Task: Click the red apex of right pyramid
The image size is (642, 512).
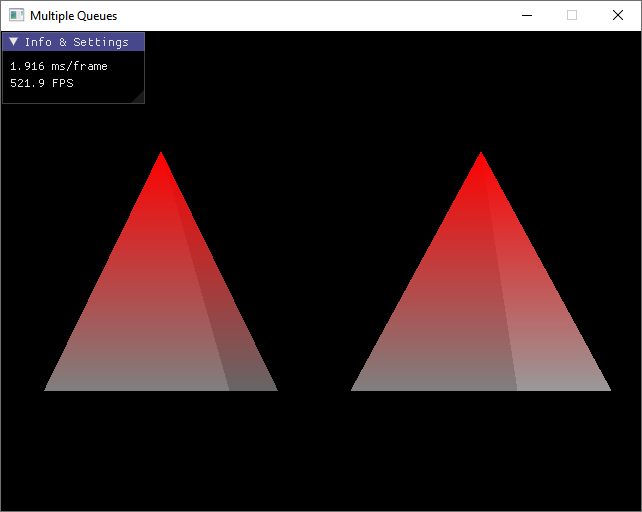Action: 481,157
